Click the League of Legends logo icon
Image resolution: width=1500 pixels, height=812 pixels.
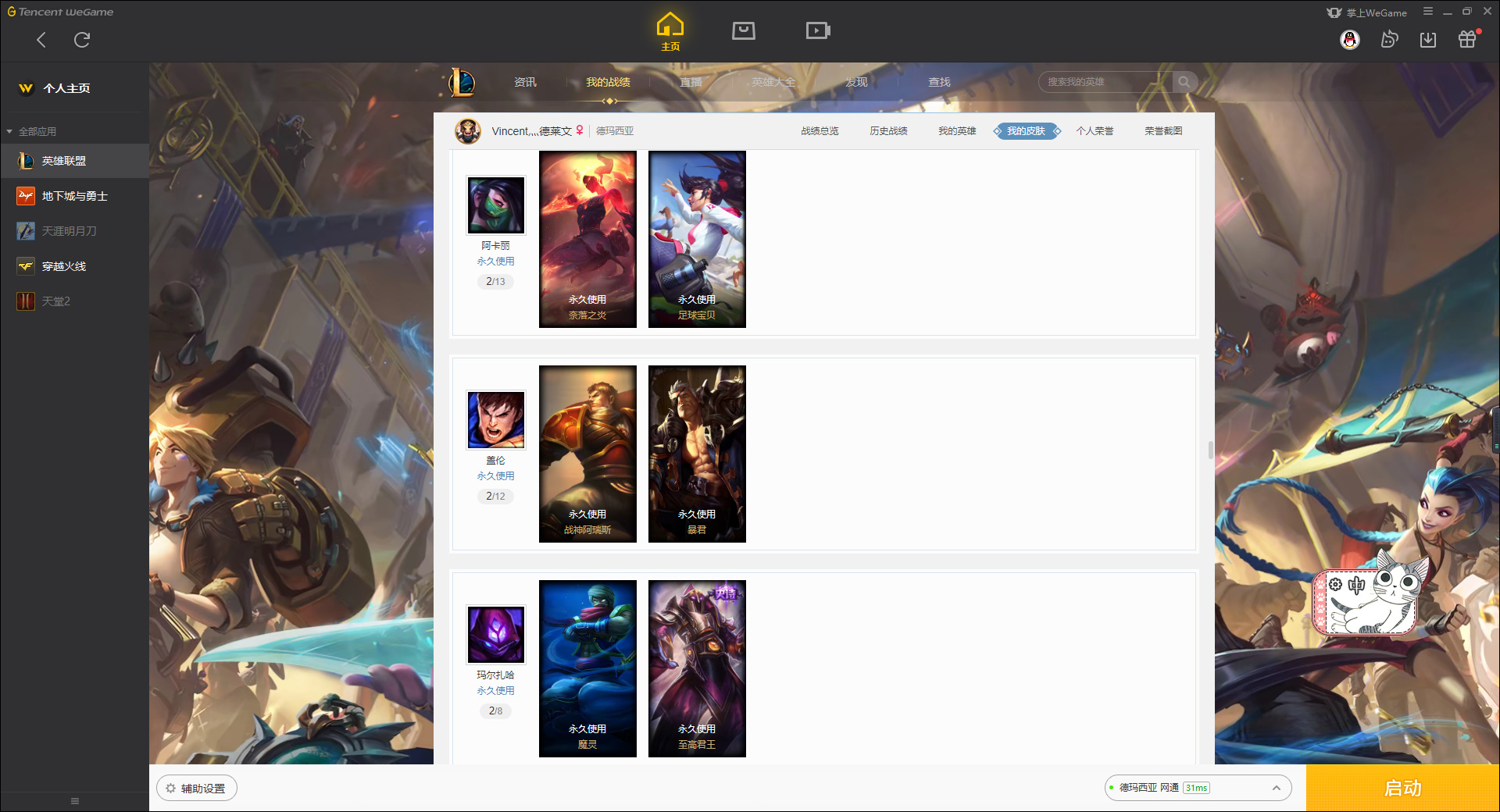click(x=462, y=82)
